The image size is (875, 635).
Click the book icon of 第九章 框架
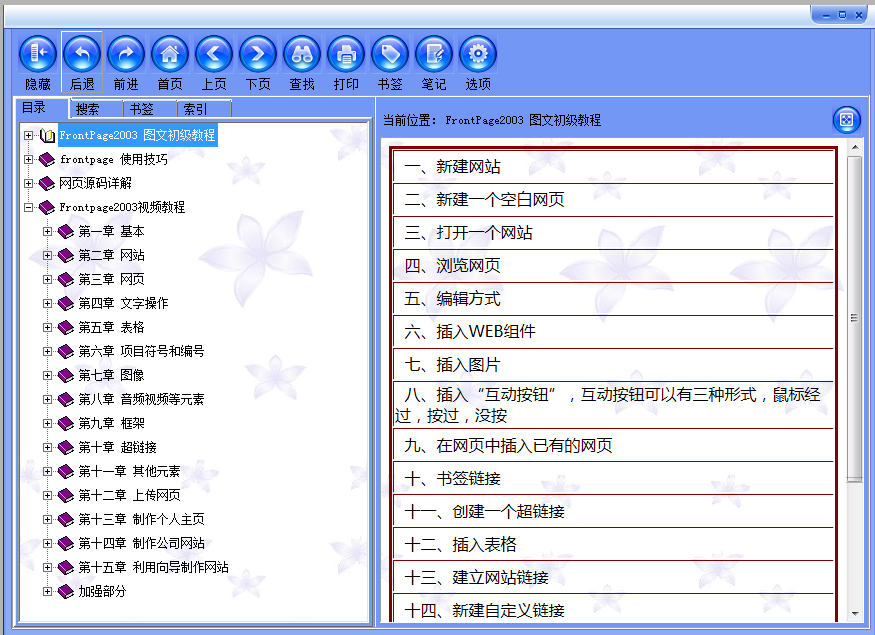pyautogui.click(x=66, y=424)
